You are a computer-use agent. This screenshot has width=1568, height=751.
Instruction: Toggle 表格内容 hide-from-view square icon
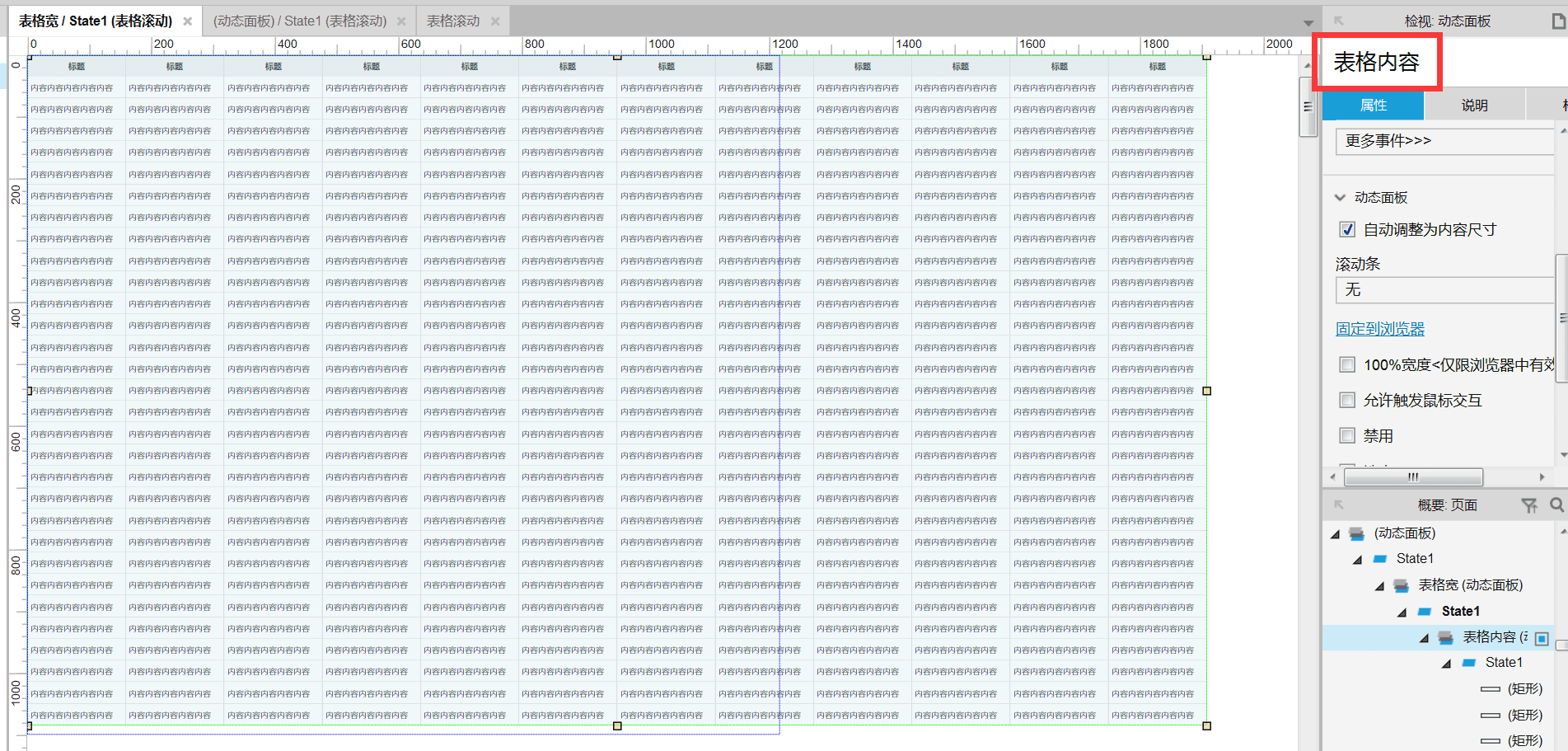pyautogui.click(x=1542, y=638)
